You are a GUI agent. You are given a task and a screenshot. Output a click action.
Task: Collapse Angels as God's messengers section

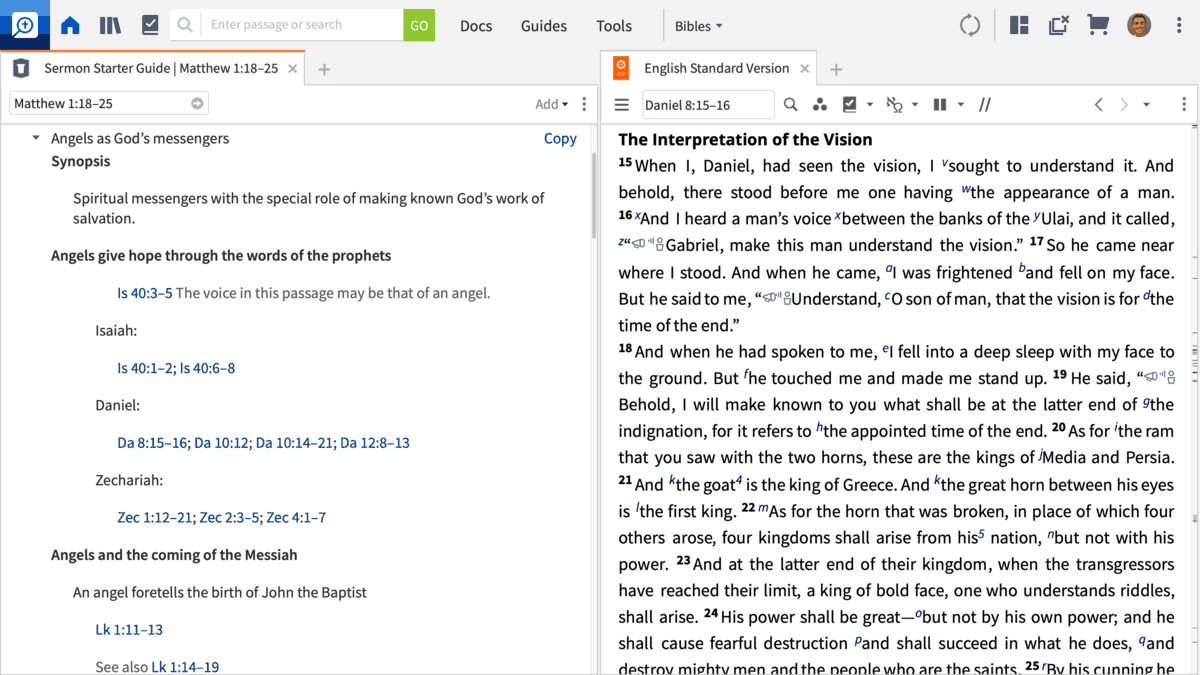click(x=37, y=139)
